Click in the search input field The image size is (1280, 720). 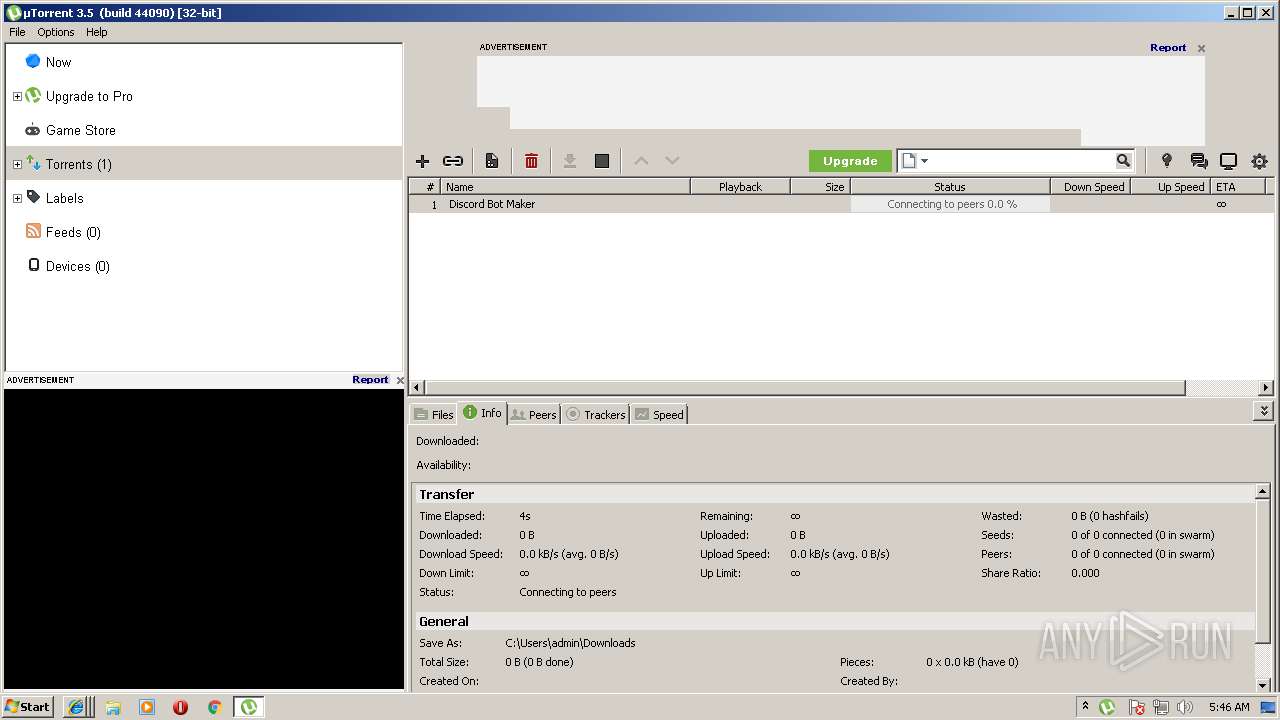pyautogui.click(x=1022, y=161)
